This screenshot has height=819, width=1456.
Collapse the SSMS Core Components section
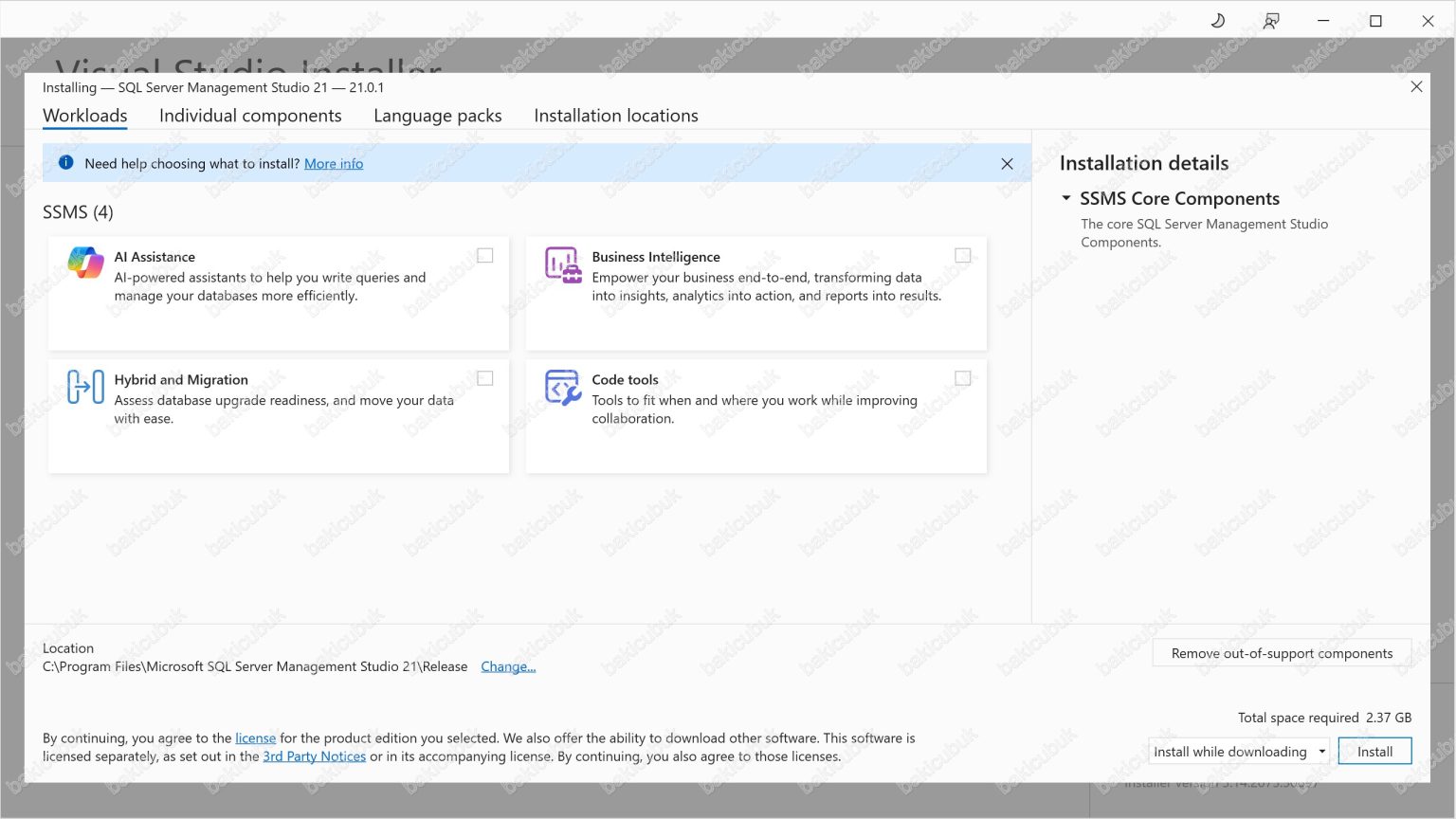coord(1065,197)
